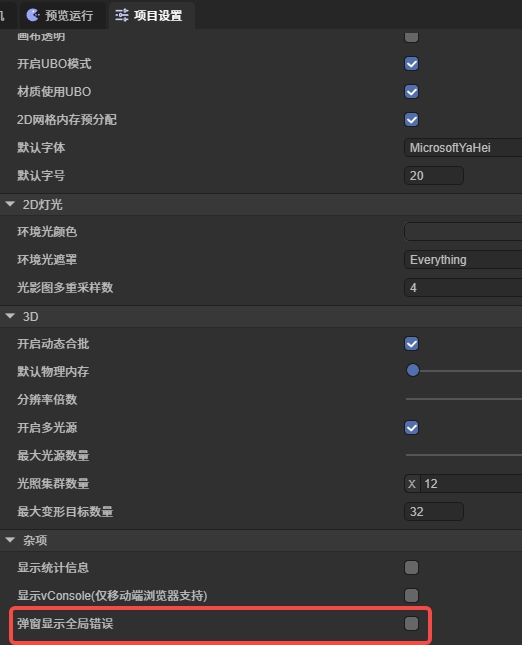The image size is (522, 645).
Task: Click the 项目设置 sliders icon
Action: 122,16
